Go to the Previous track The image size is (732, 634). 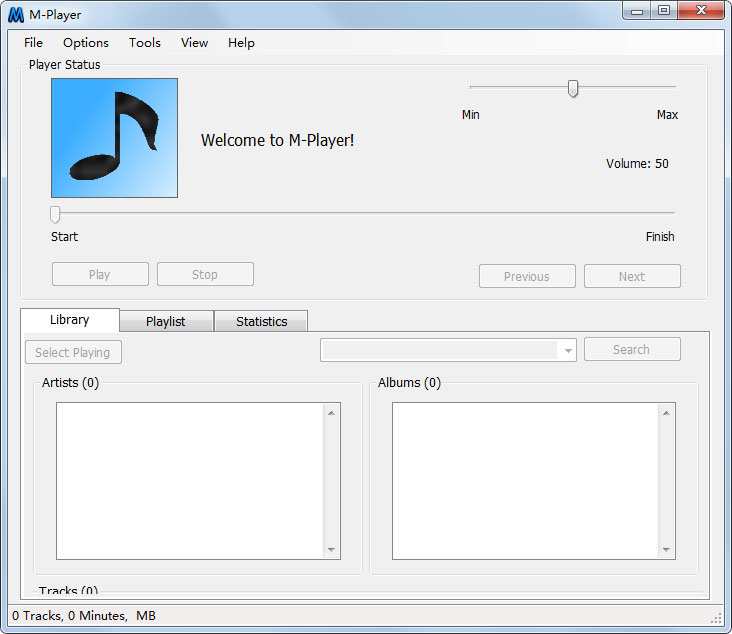coord(527,276)
